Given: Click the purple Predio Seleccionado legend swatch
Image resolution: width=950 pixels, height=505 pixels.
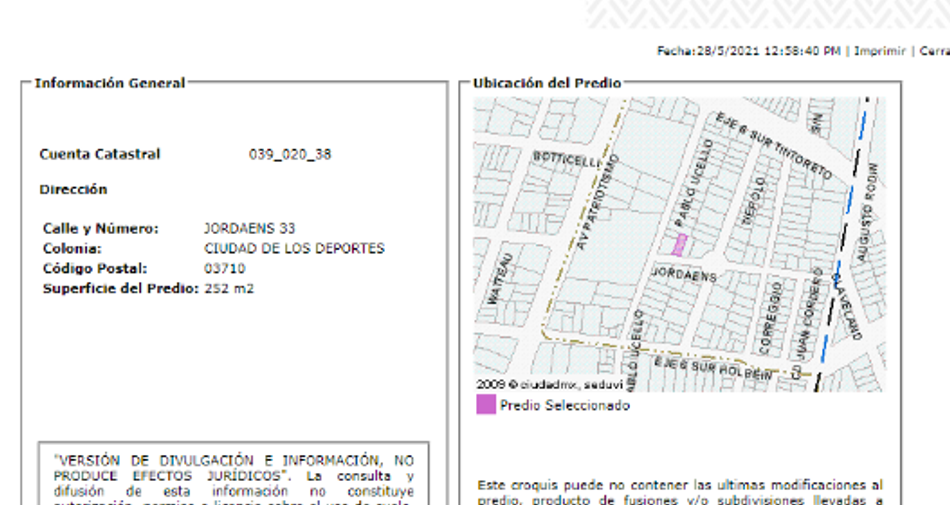Looking at the screenshot, I should coord(486,404).
